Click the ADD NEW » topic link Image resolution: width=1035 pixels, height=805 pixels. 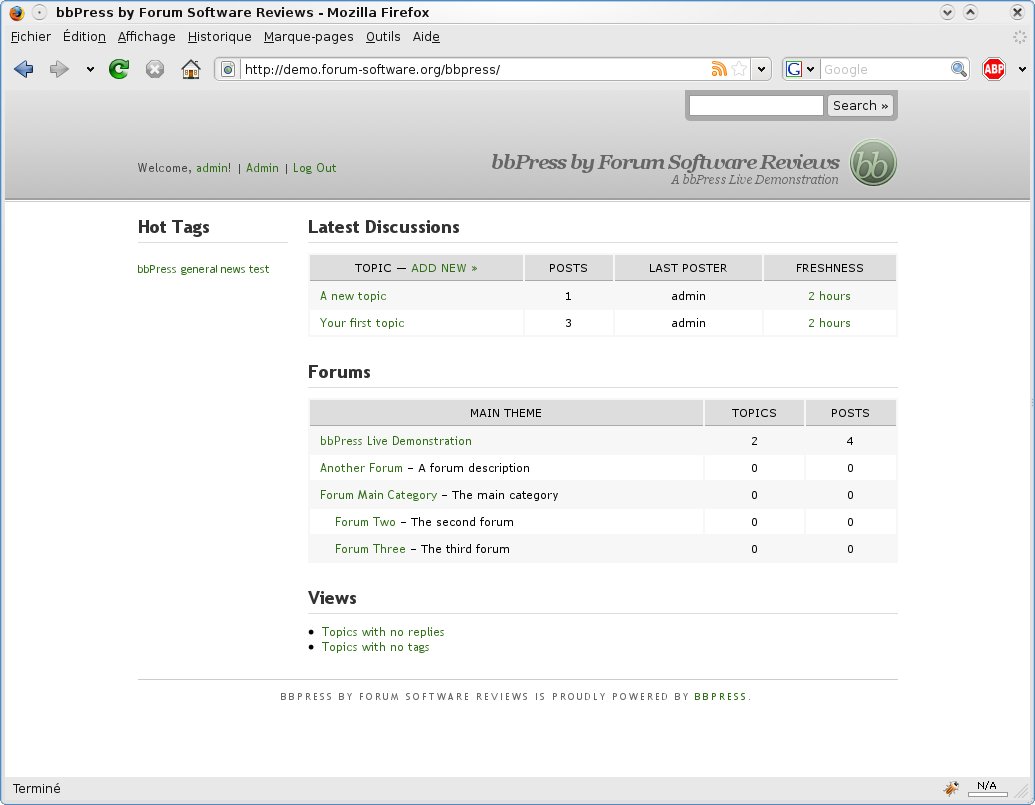point(444,268)
